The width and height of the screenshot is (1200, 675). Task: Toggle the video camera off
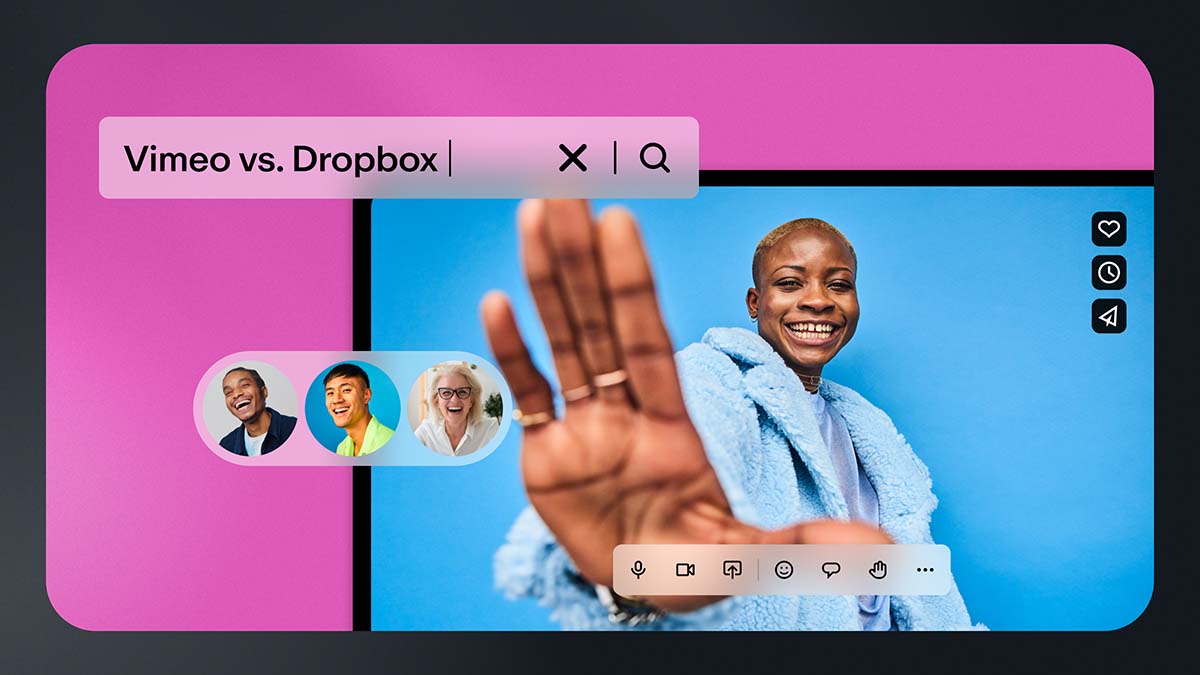(x=685, y=570)
